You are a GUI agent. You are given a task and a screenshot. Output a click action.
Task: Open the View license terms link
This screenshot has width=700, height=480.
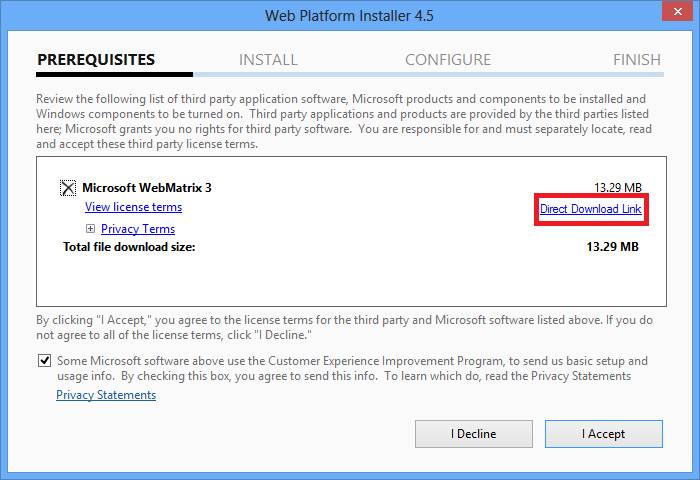(133, 207)
